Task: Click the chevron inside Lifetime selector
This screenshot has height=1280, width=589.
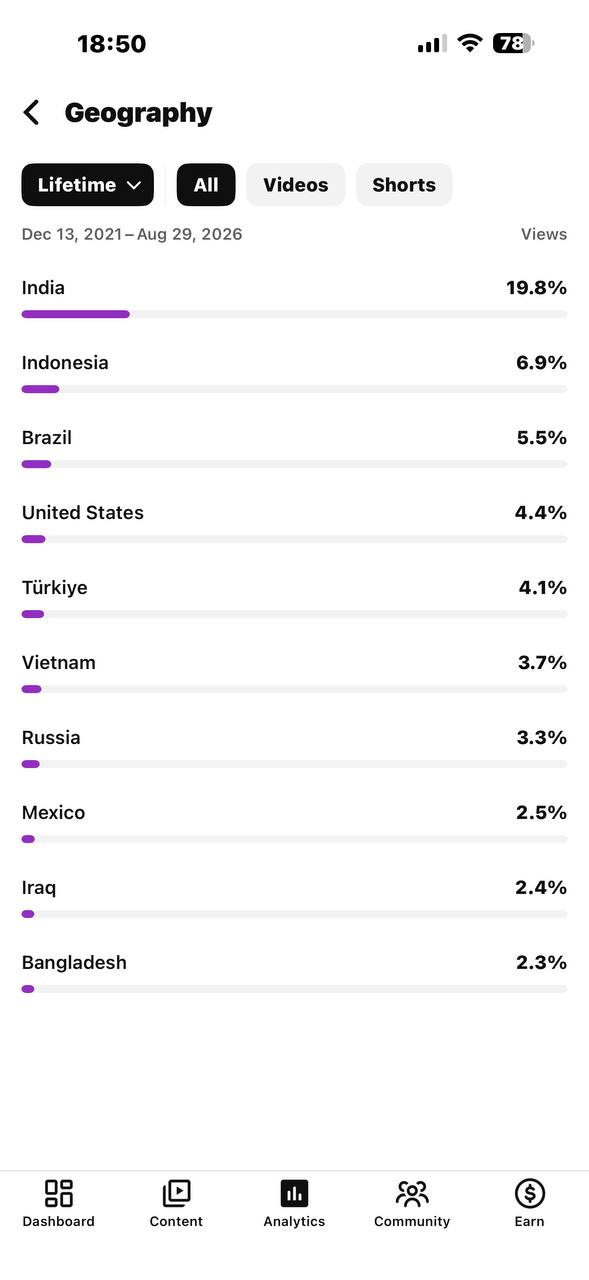Action: [134, 185]
